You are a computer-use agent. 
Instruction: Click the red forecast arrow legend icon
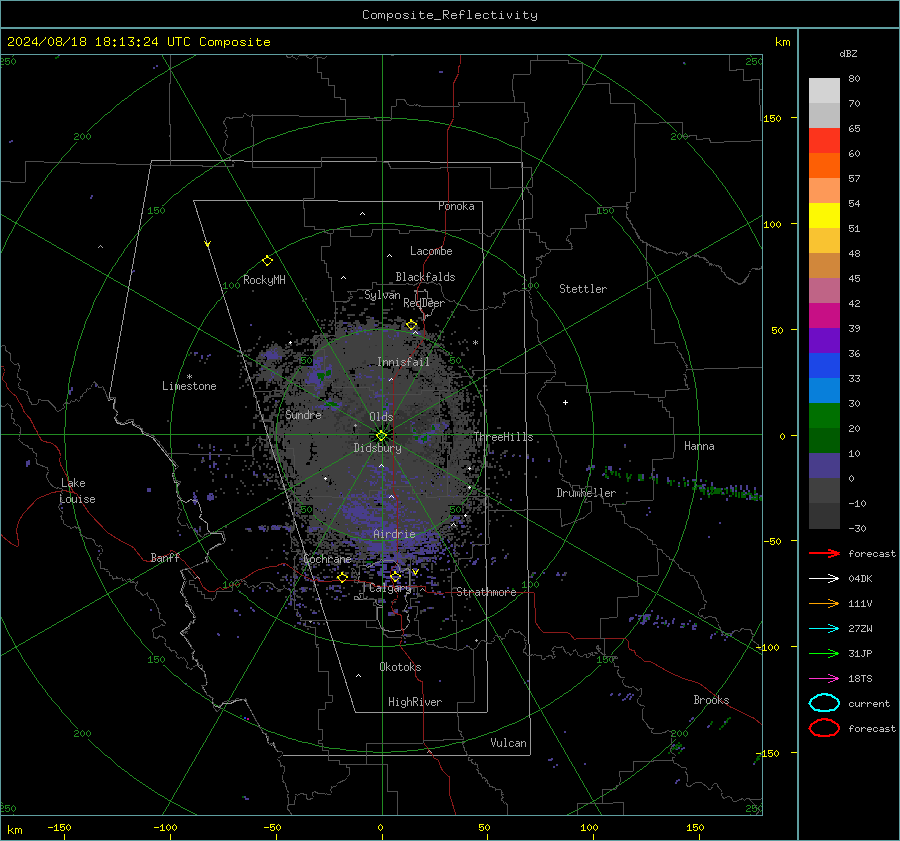pyautogui.click(x=824, y=553)
